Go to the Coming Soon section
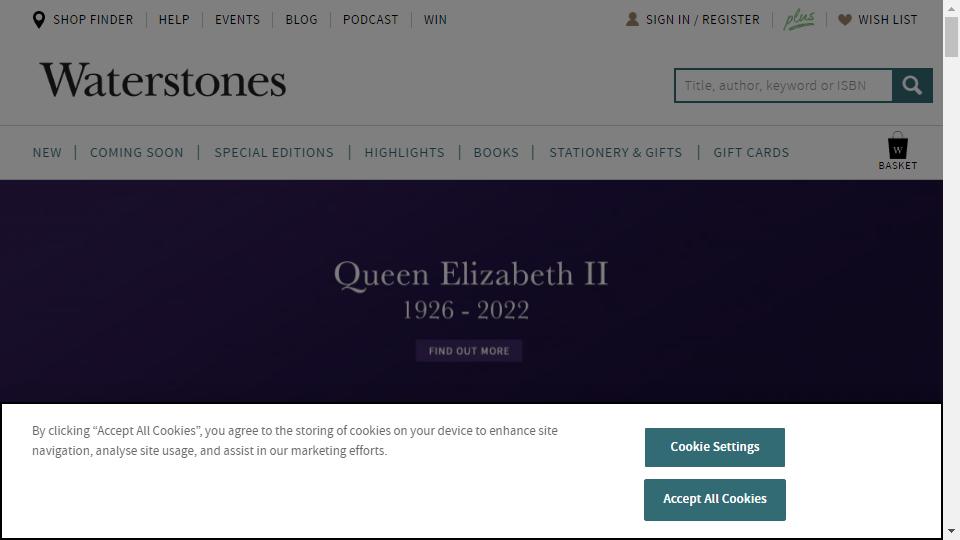Viewport: 960px width, 540px height. pos(137,152)
